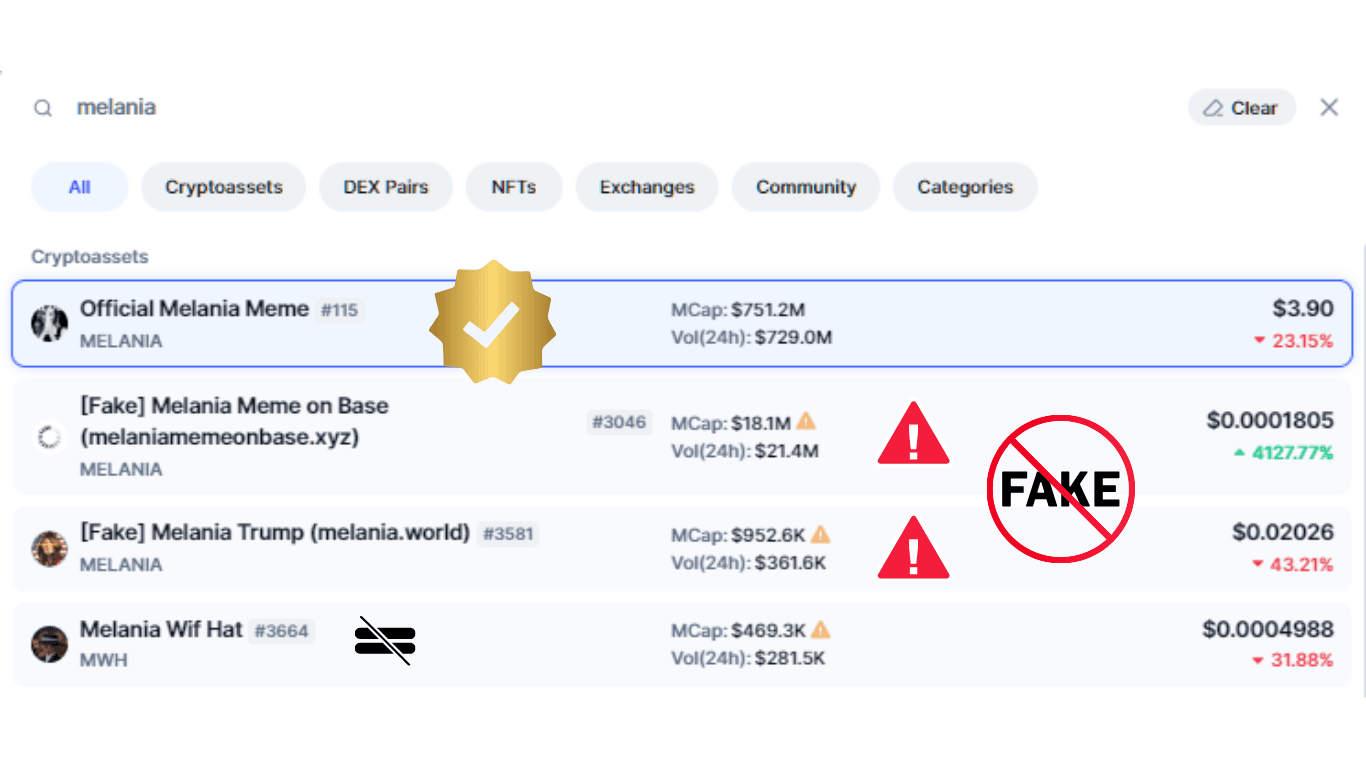Switch to the DEX Pairs filter tab
The height and width of the screenshot is (768, 1366).
[x=386, y=187]
